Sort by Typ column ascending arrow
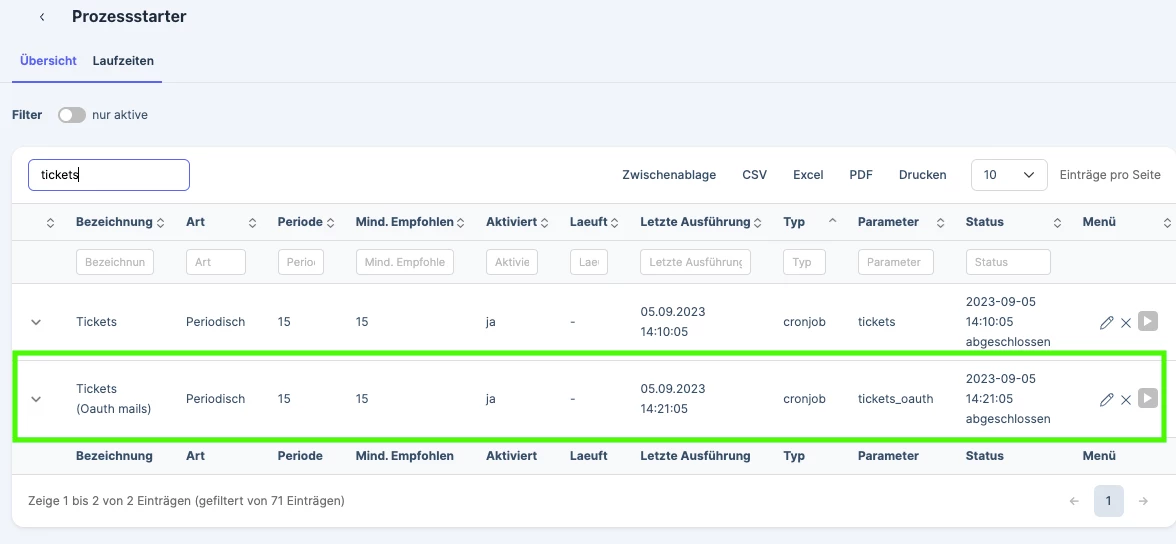 [832, 221]
